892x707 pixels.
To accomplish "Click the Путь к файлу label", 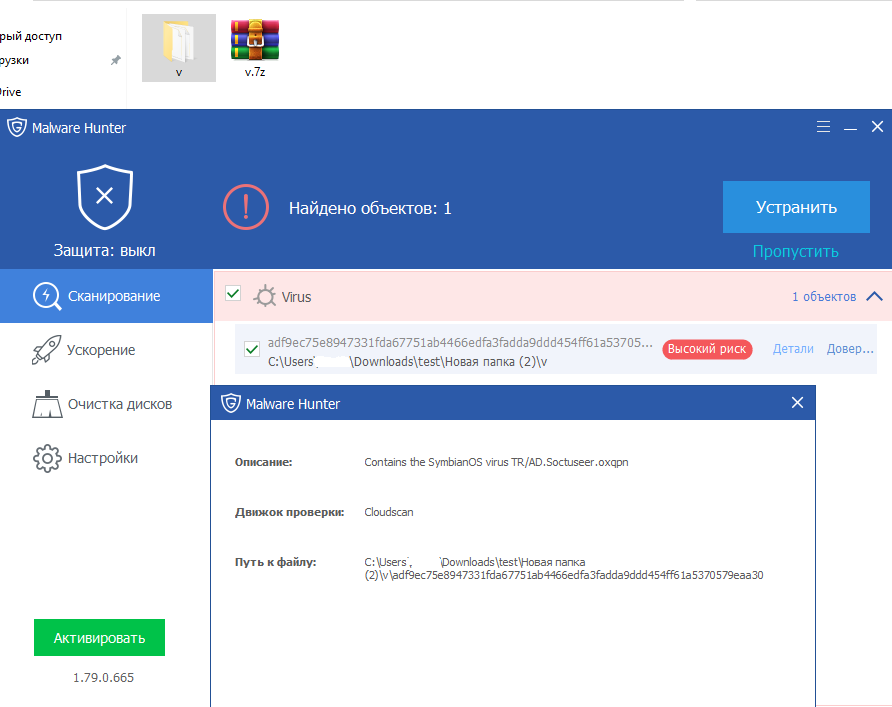I will (x=275, y=562).
